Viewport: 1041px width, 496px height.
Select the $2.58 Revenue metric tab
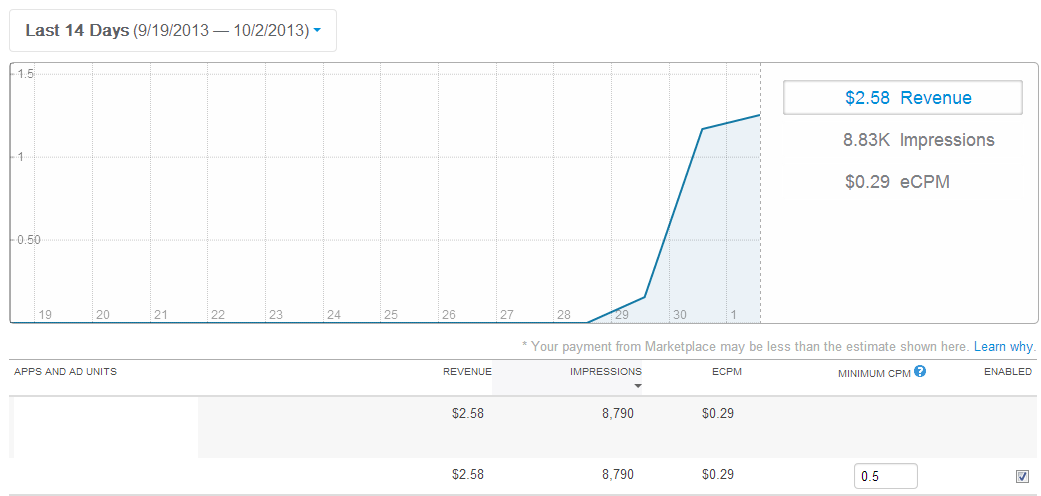tap(902, 98)
